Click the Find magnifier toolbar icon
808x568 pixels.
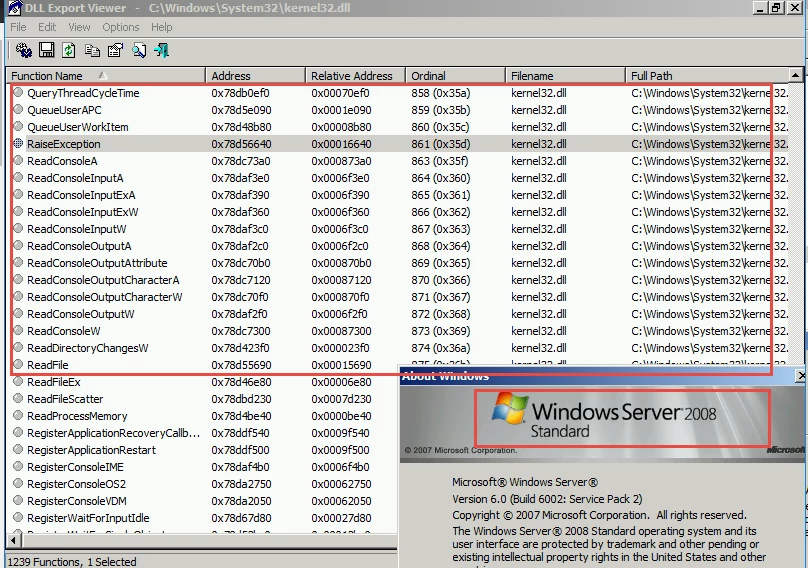click(x=139, y=50)
